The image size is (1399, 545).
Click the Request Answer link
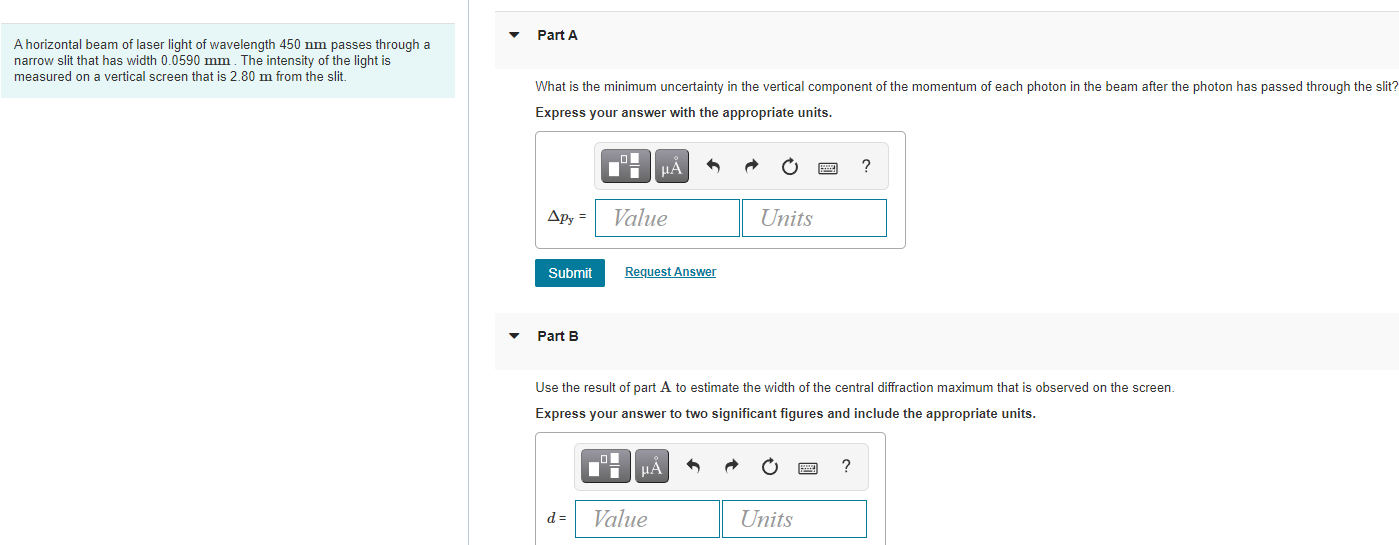coord(670,272)
